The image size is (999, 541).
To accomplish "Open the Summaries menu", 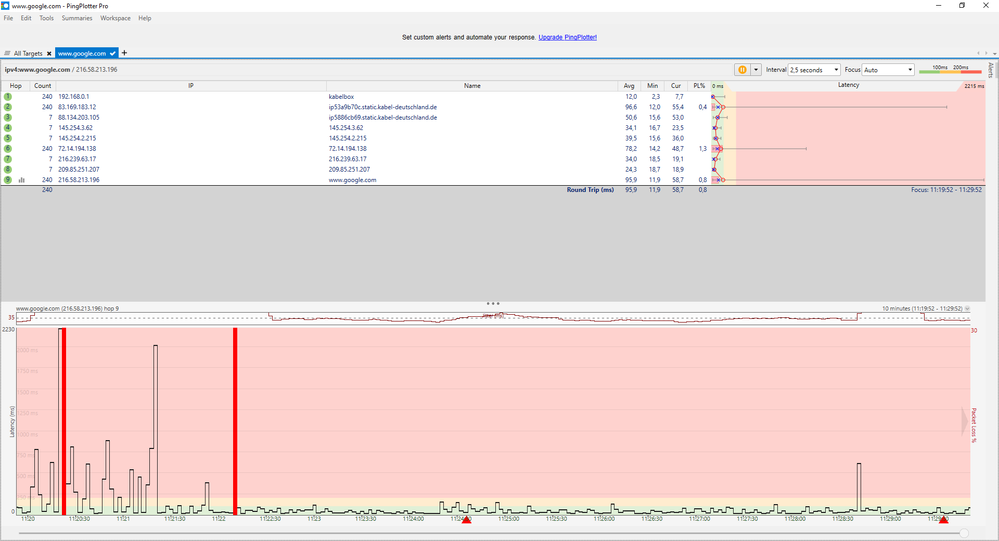I will 77,18.
